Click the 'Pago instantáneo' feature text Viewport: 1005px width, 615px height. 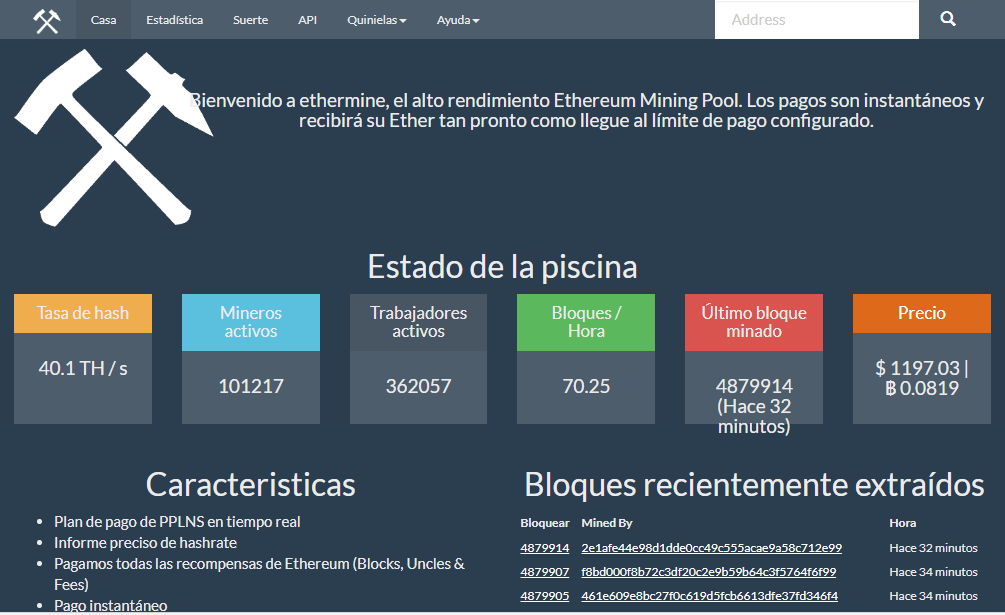[x=111, y=606]
